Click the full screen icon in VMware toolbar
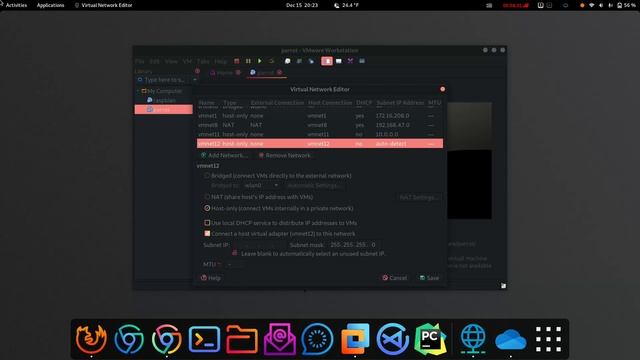Screen dimensions: 640x360 click(x=339, y=61)
